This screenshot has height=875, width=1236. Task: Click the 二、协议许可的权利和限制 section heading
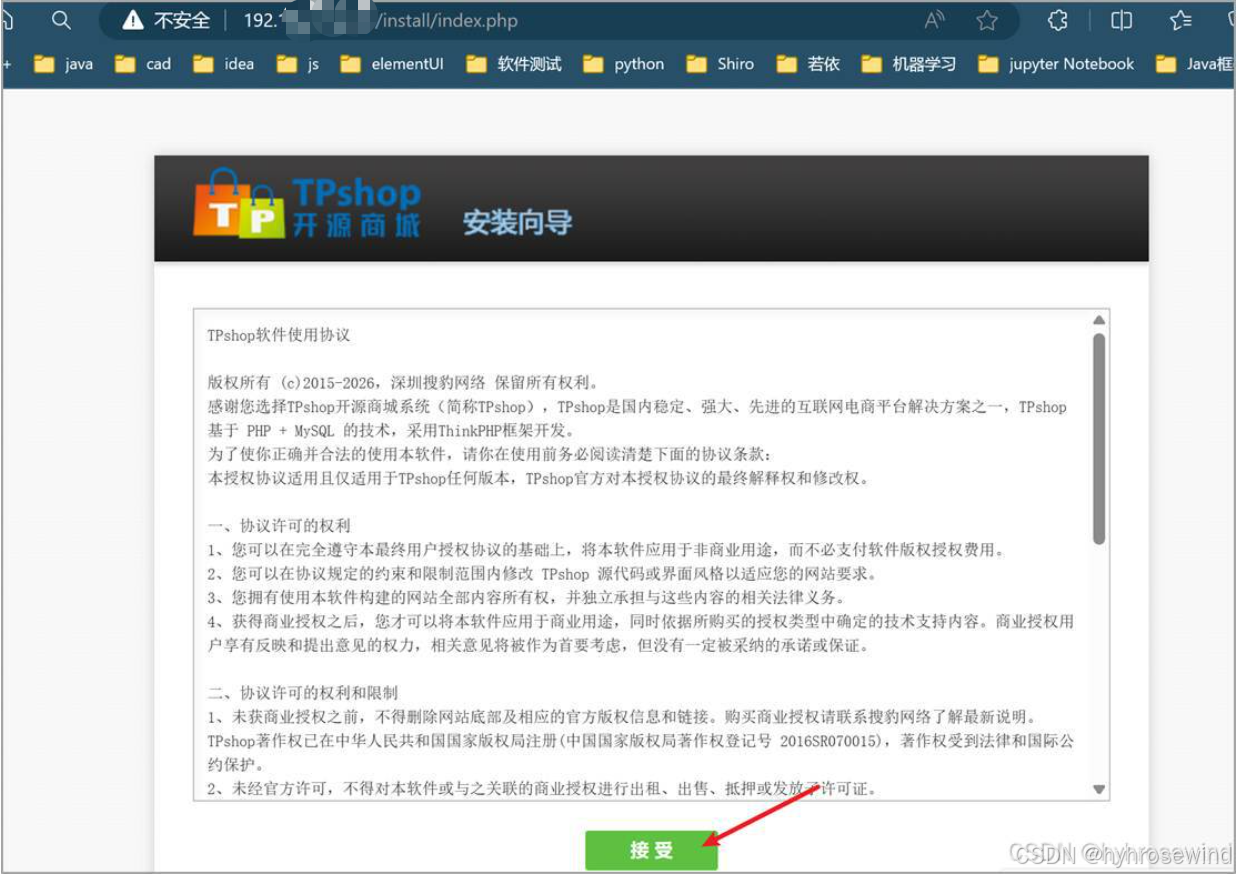(303, 693)
